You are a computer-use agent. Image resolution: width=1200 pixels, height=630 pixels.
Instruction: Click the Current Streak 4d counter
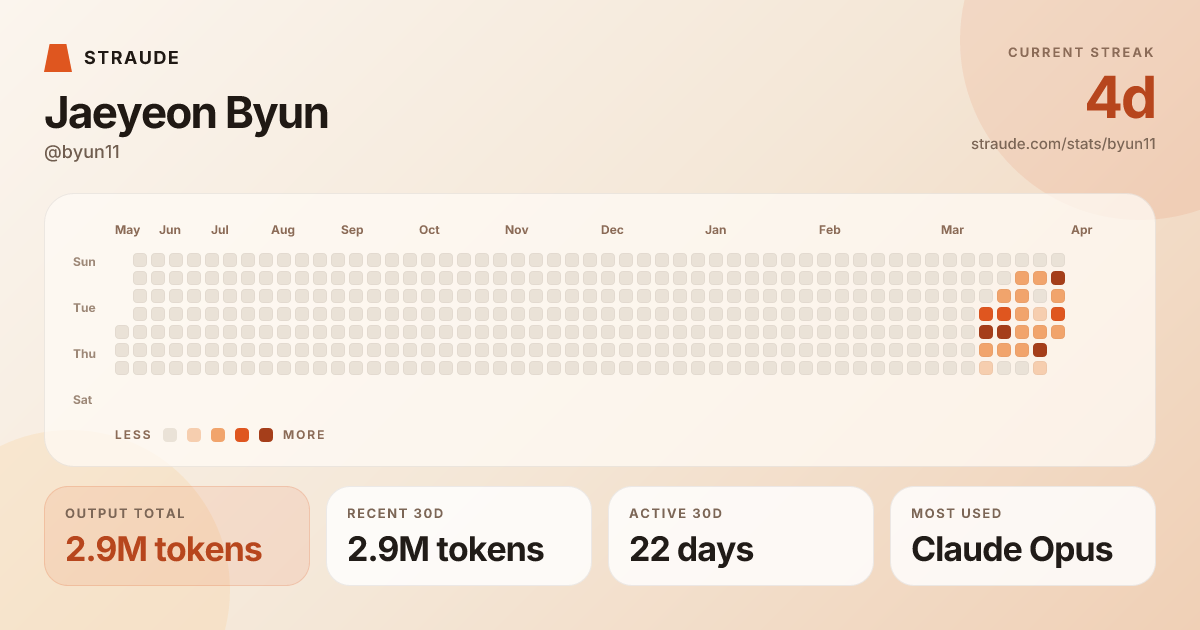click(1121, 99)
